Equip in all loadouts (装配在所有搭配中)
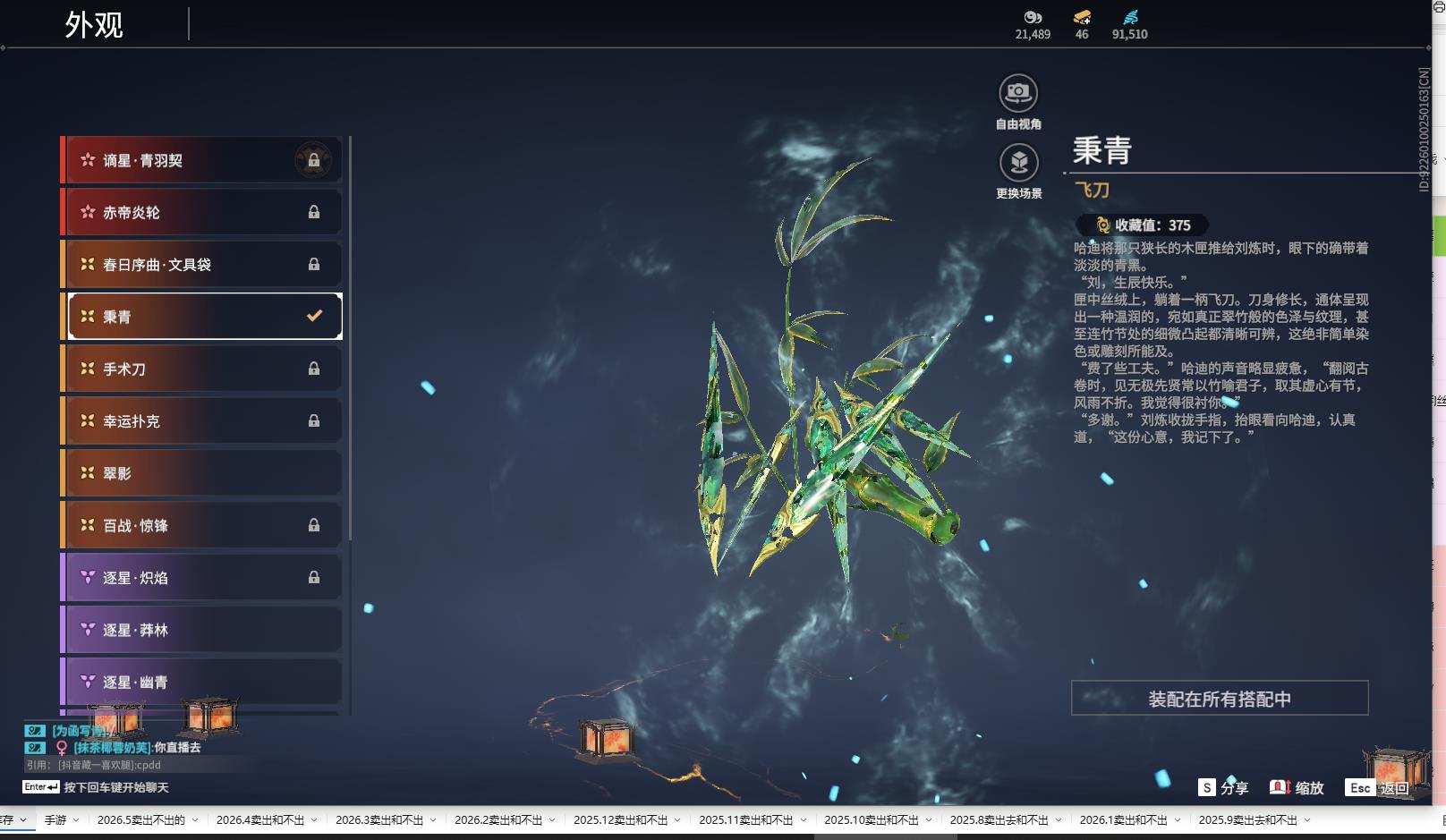 [1220, 698]
